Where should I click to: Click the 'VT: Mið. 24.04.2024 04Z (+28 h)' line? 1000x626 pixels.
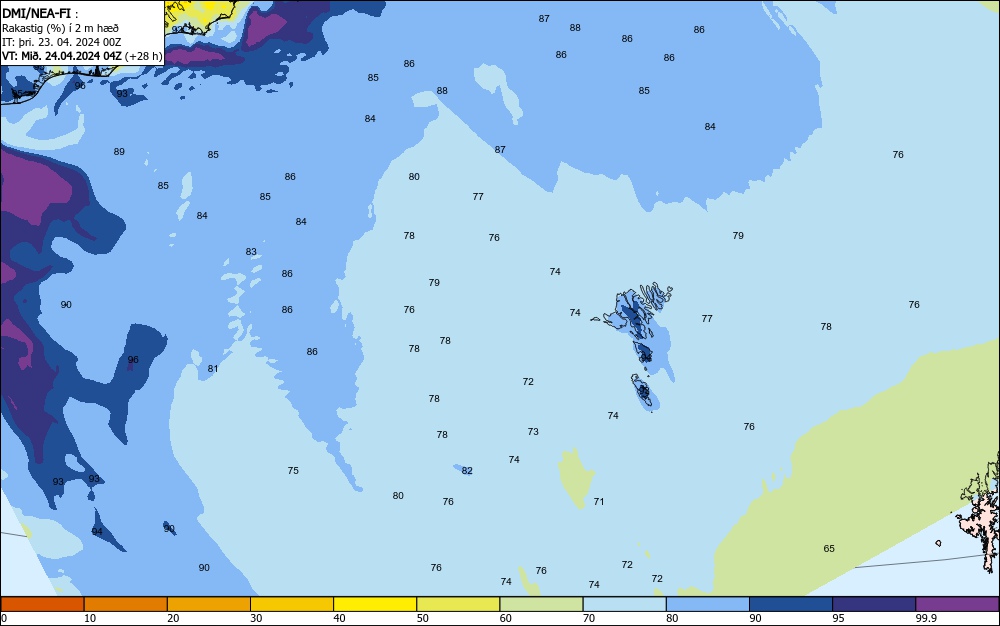tap(82, 56)
